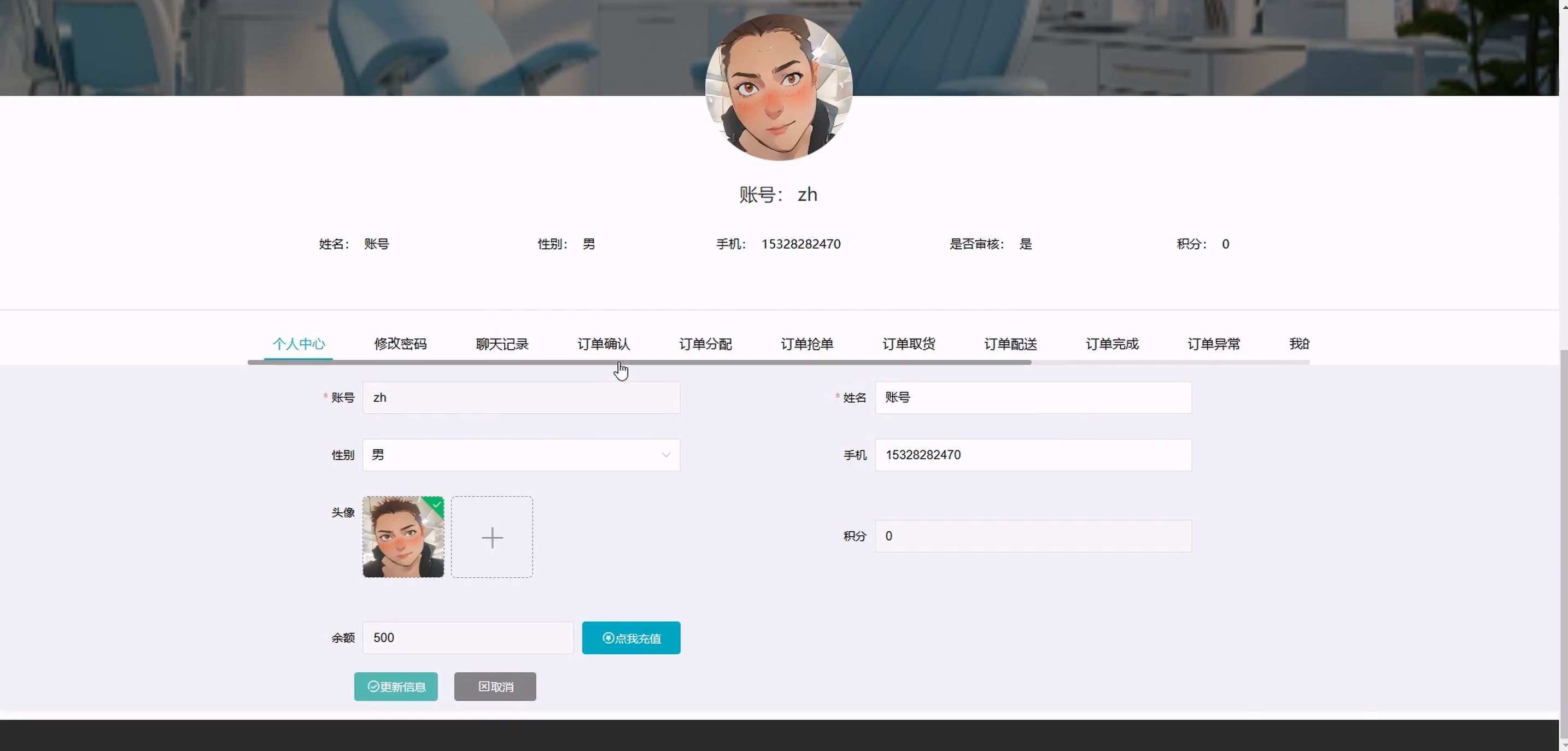Viewport: 1568px width, 751px height.
Task: Click the 取消 cancel button
Action: click(x=495, y=687)
